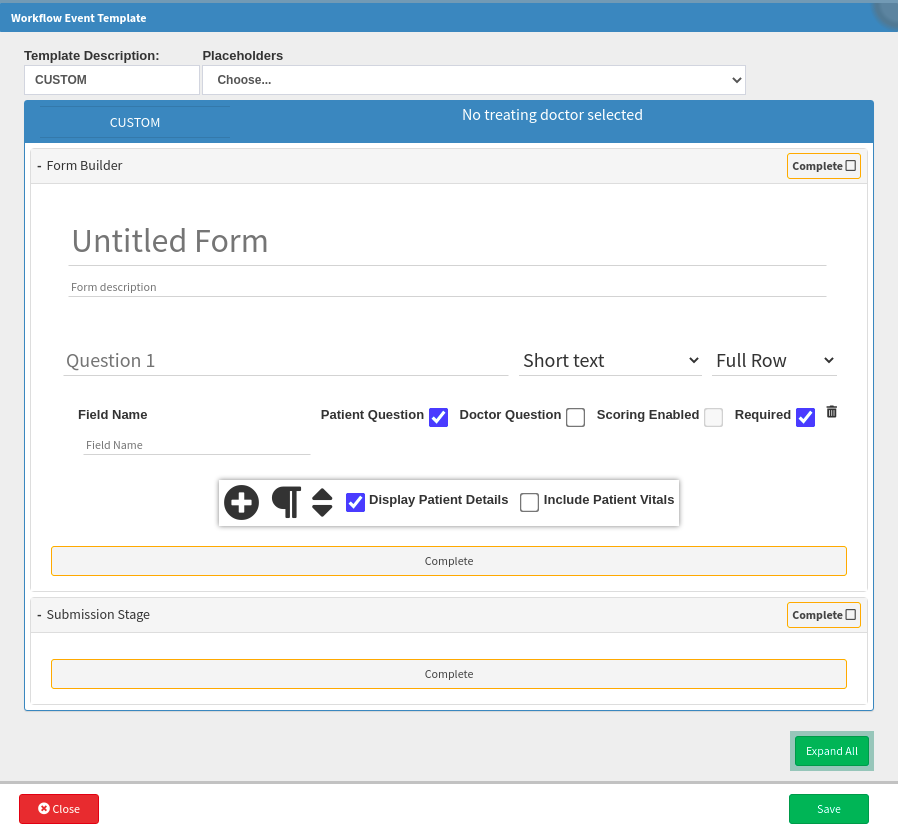Open the Short text type dropdown
Image resolution: width=898 pixels, height=833 pixels.
point(610,361)
